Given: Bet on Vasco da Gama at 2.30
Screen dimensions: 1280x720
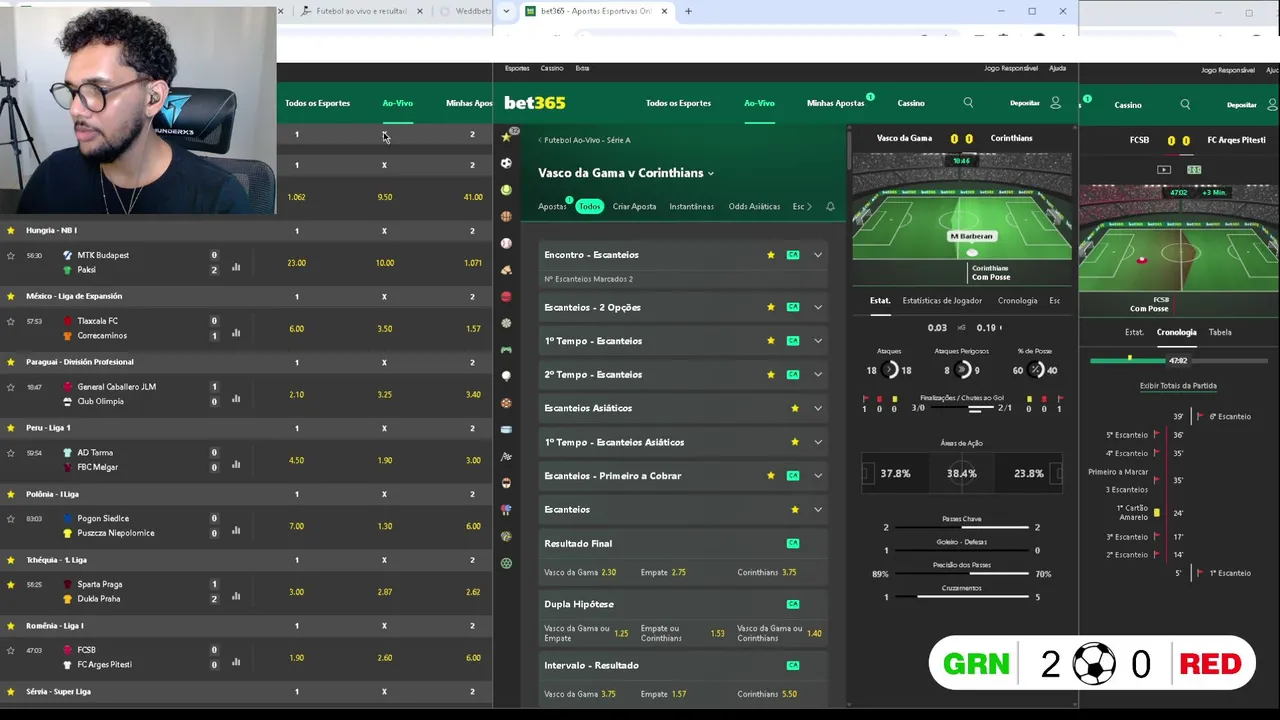Looking at the screenshot, I should point(580,573).
